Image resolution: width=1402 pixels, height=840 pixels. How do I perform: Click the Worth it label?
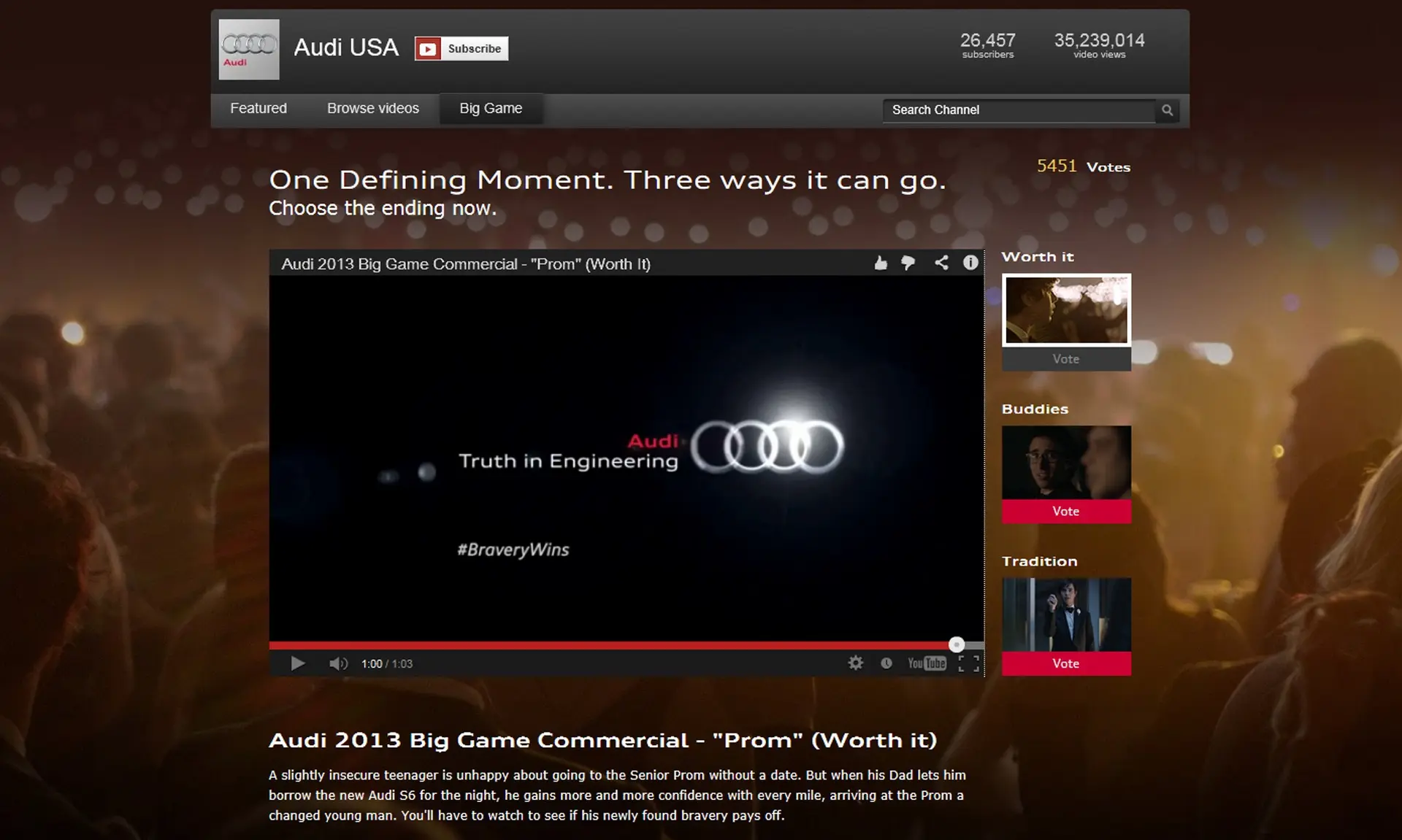(x=1038, y=257)
